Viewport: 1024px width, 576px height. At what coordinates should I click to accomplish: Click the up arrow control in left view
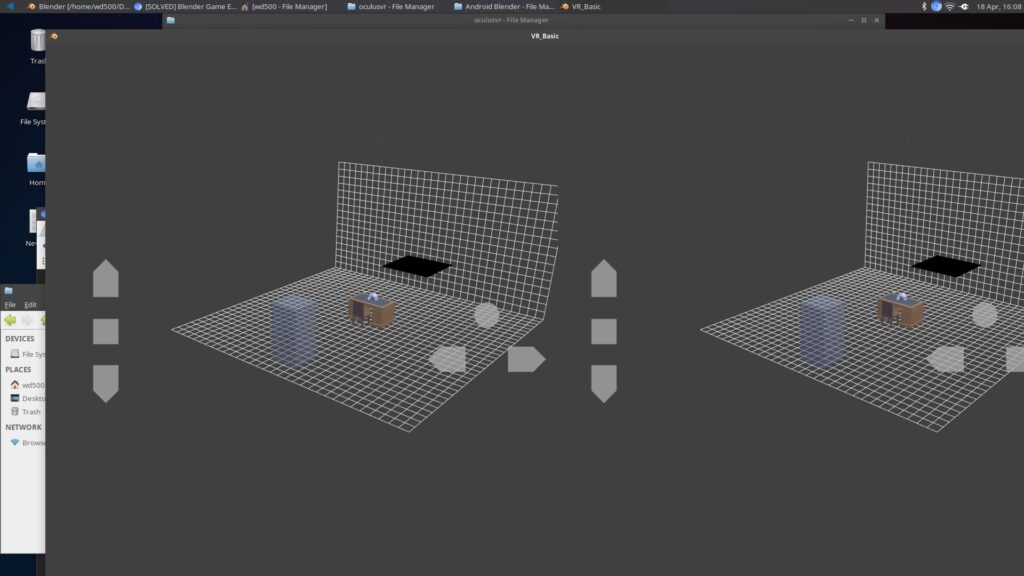click(106, 279)
